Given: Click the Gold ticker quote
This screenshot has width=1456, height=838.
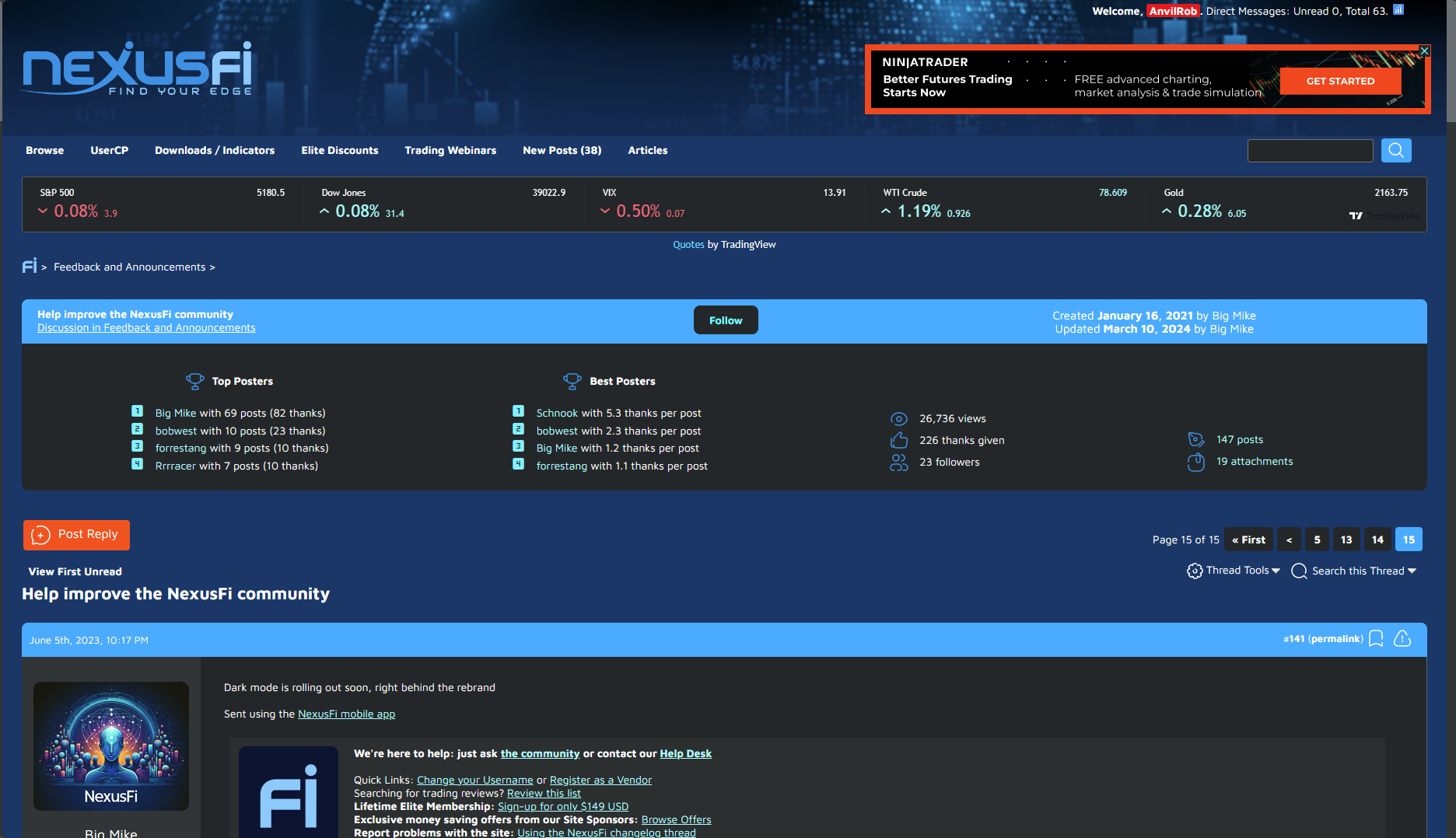Looking at the screenshot, I should [x=1286, y=204].
